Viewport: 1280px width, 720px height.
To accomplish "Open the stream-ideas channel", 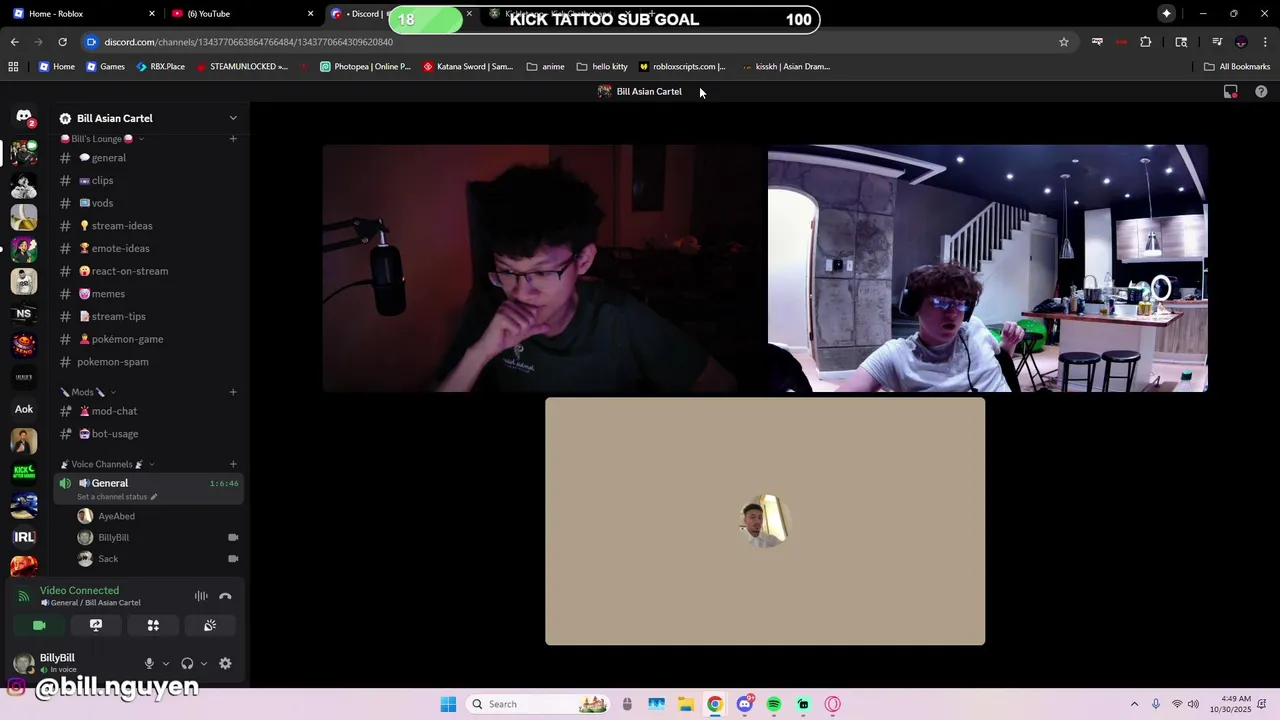I will click(x=148, y=226).
